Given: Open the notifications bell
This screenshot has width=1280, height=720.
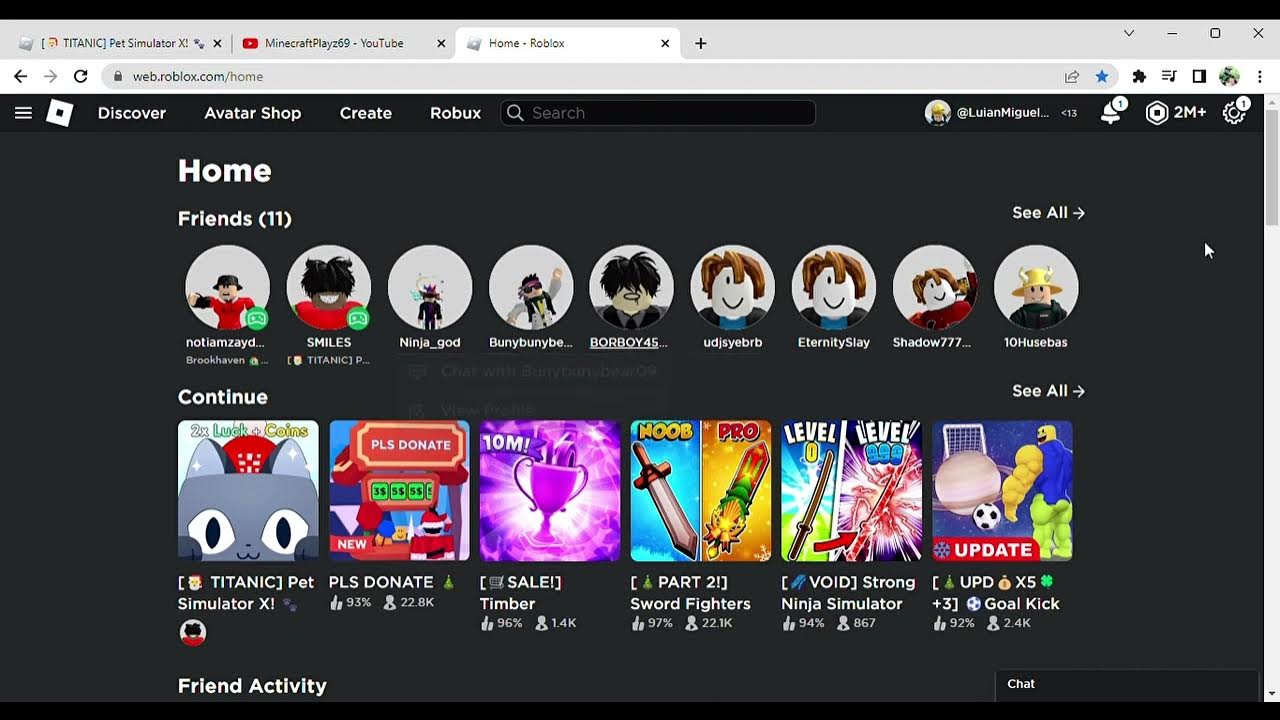Looking at the screenshot, I should click(1111, 113).
